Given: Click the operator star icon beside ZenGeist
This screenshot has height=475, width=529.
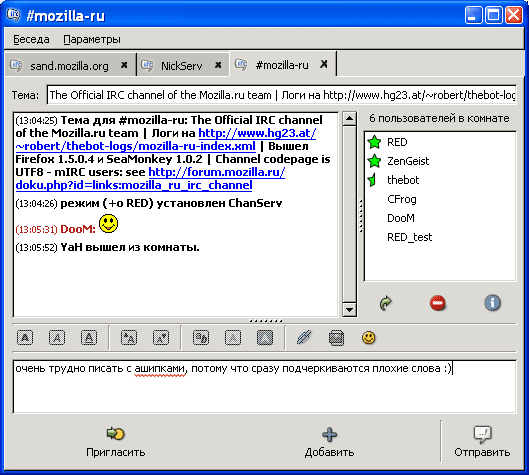Looking at the screenshot, I should 374,161.
